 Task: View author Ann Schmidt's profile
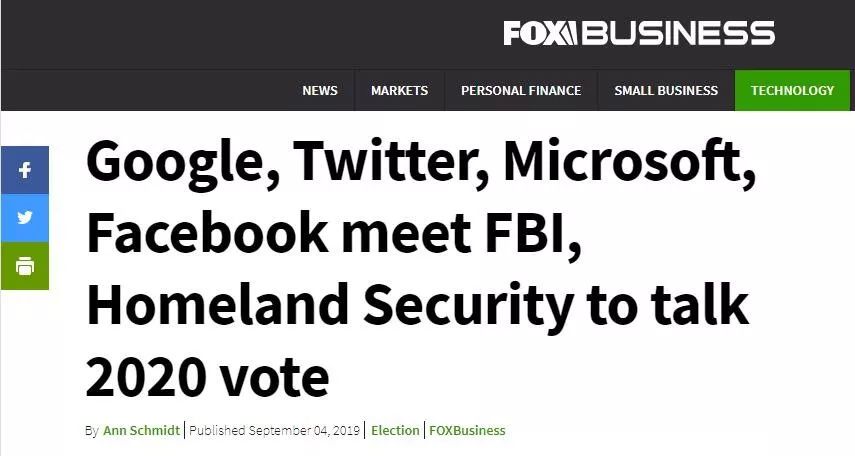click(143, 430)
